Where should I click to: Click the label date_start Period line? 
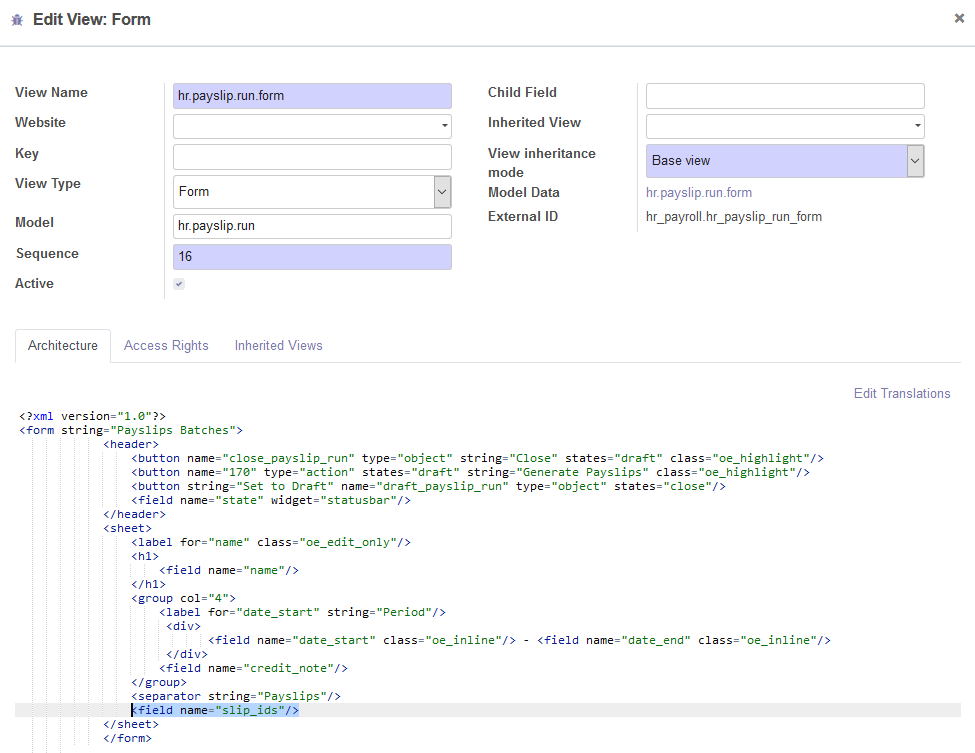[x=302, y=612]
